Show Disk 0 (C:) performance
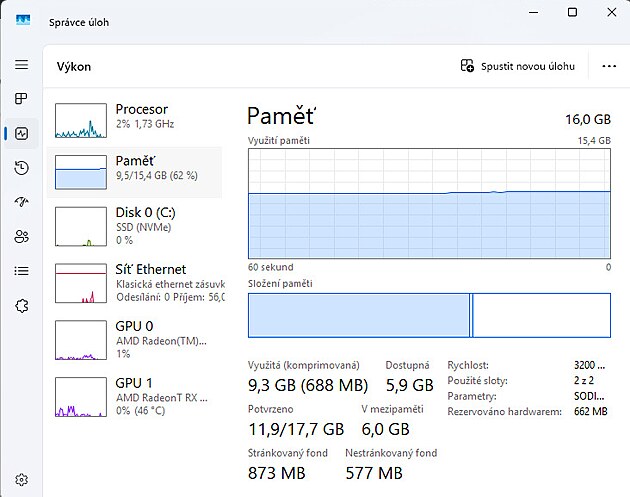 pyautogui.click(x=135, y=226)
